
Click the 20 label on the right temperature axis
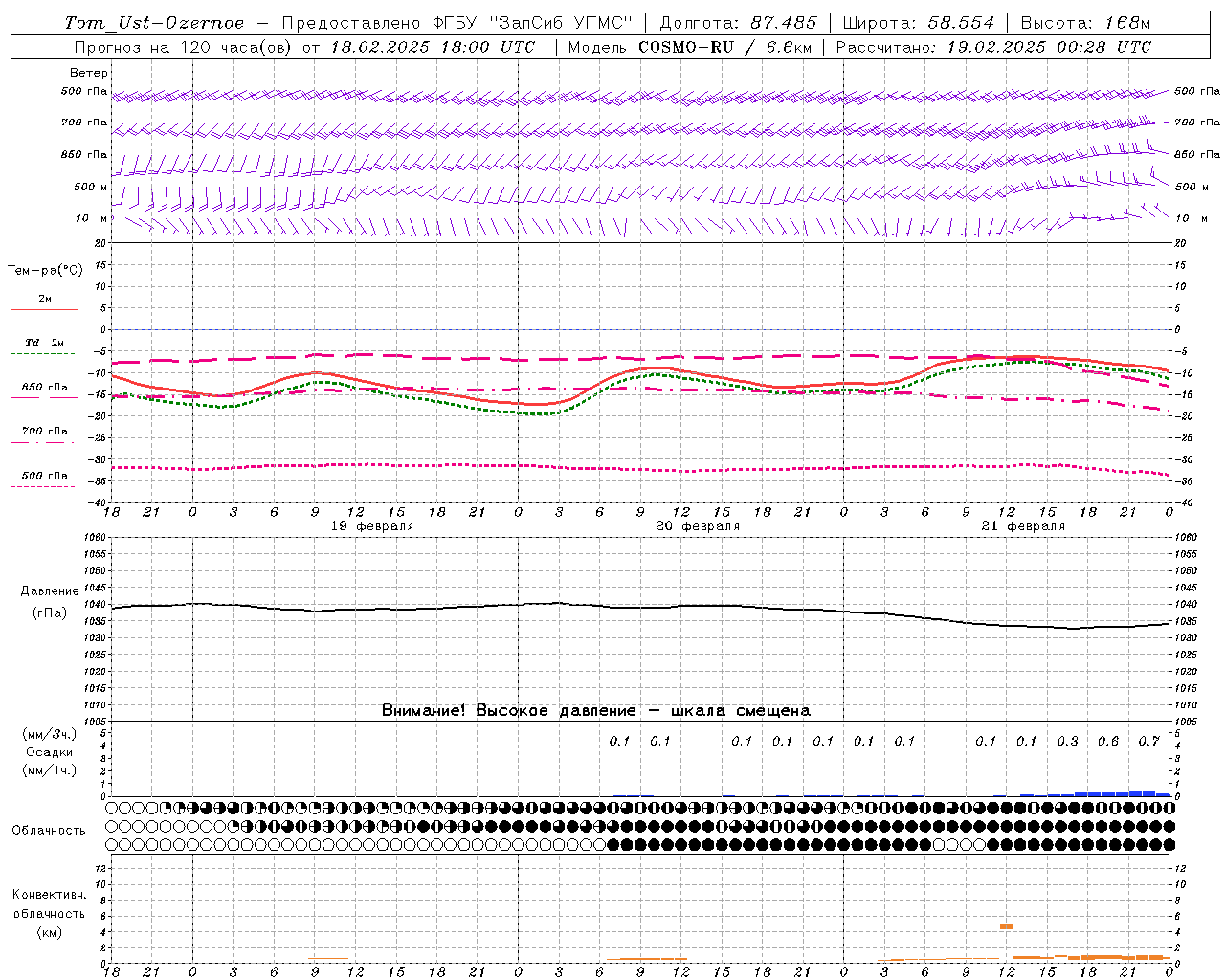[x=1180, y=244]
